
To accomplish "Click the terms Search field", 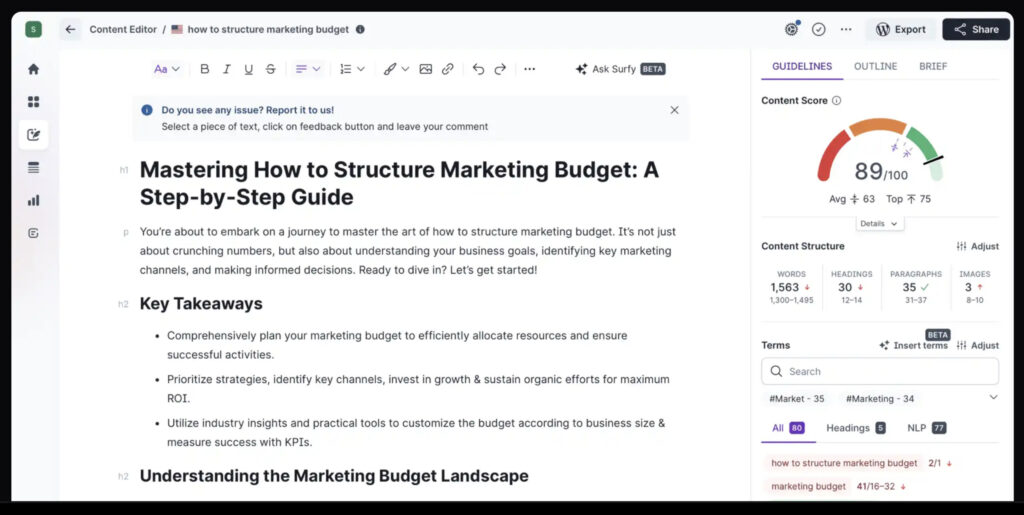I will coord(880,371).
